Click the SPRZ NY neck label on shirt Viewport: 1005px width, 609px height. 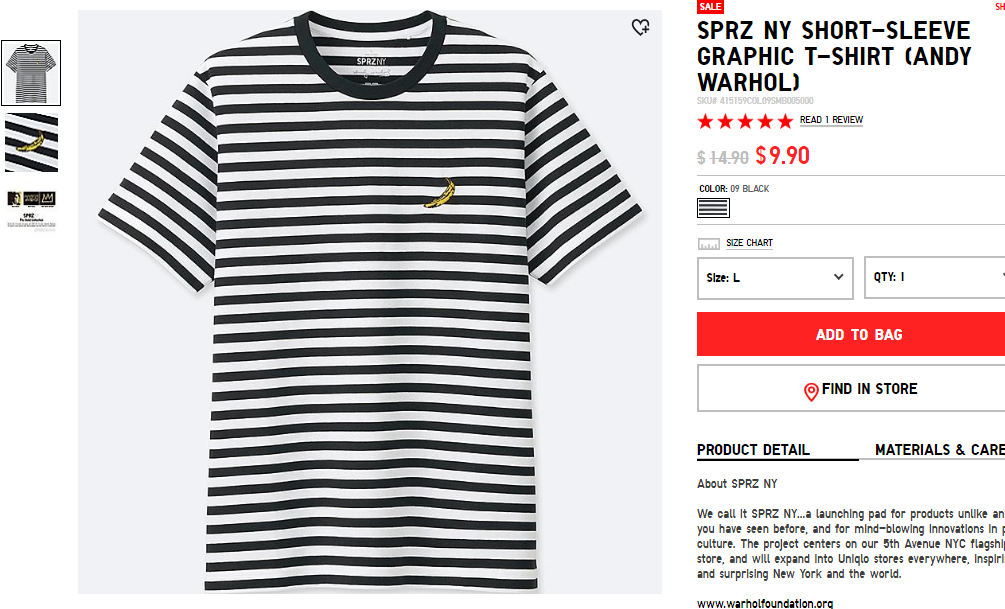click(371, 62)
